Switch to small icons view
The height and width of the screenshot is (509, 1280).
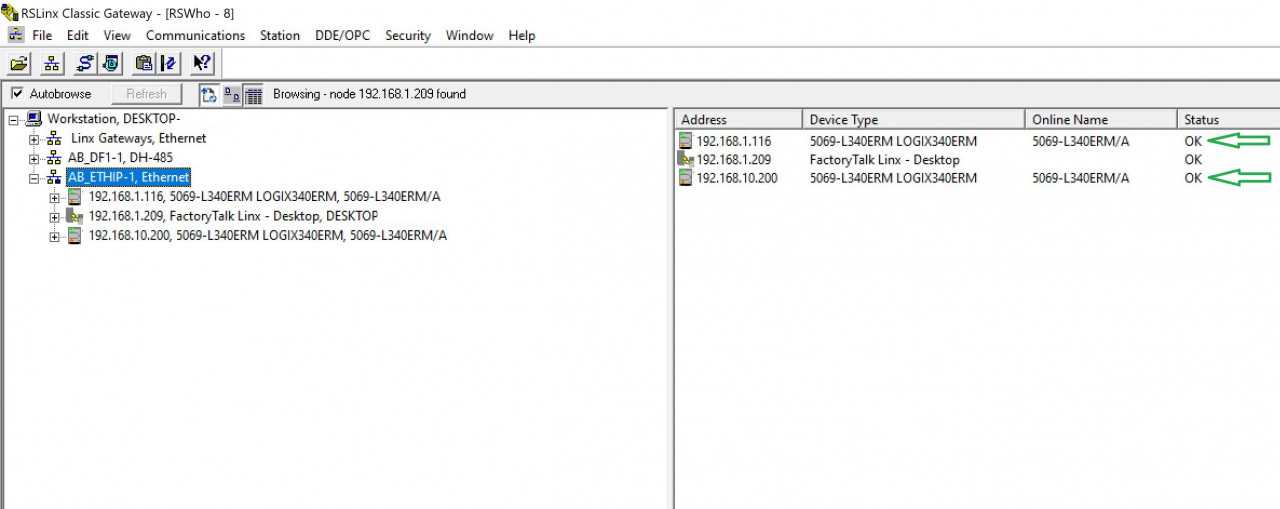[x=231, y=94]
